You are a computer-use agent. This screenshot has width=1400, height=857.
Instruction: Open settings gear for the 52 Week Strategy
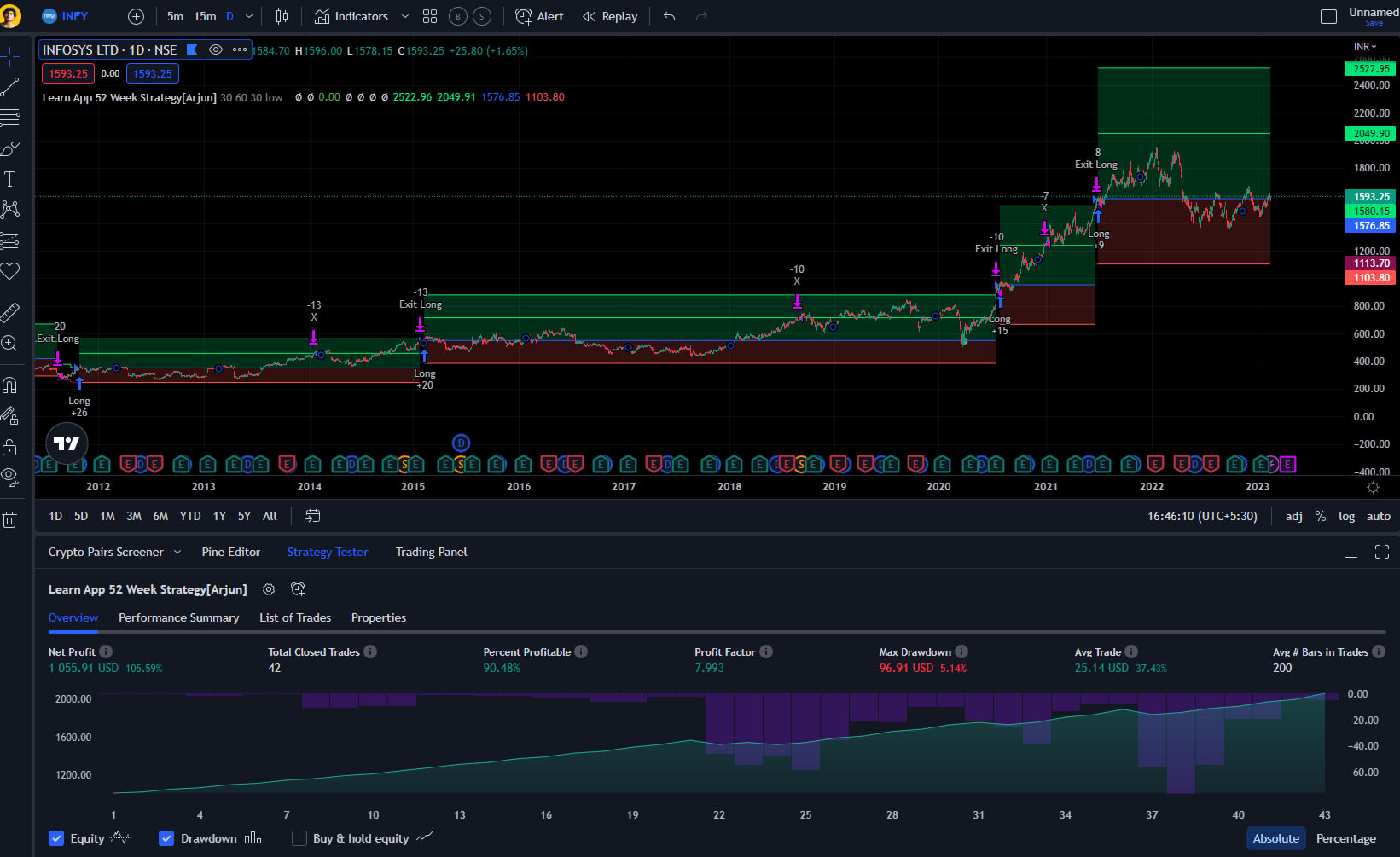coord(269,589)
